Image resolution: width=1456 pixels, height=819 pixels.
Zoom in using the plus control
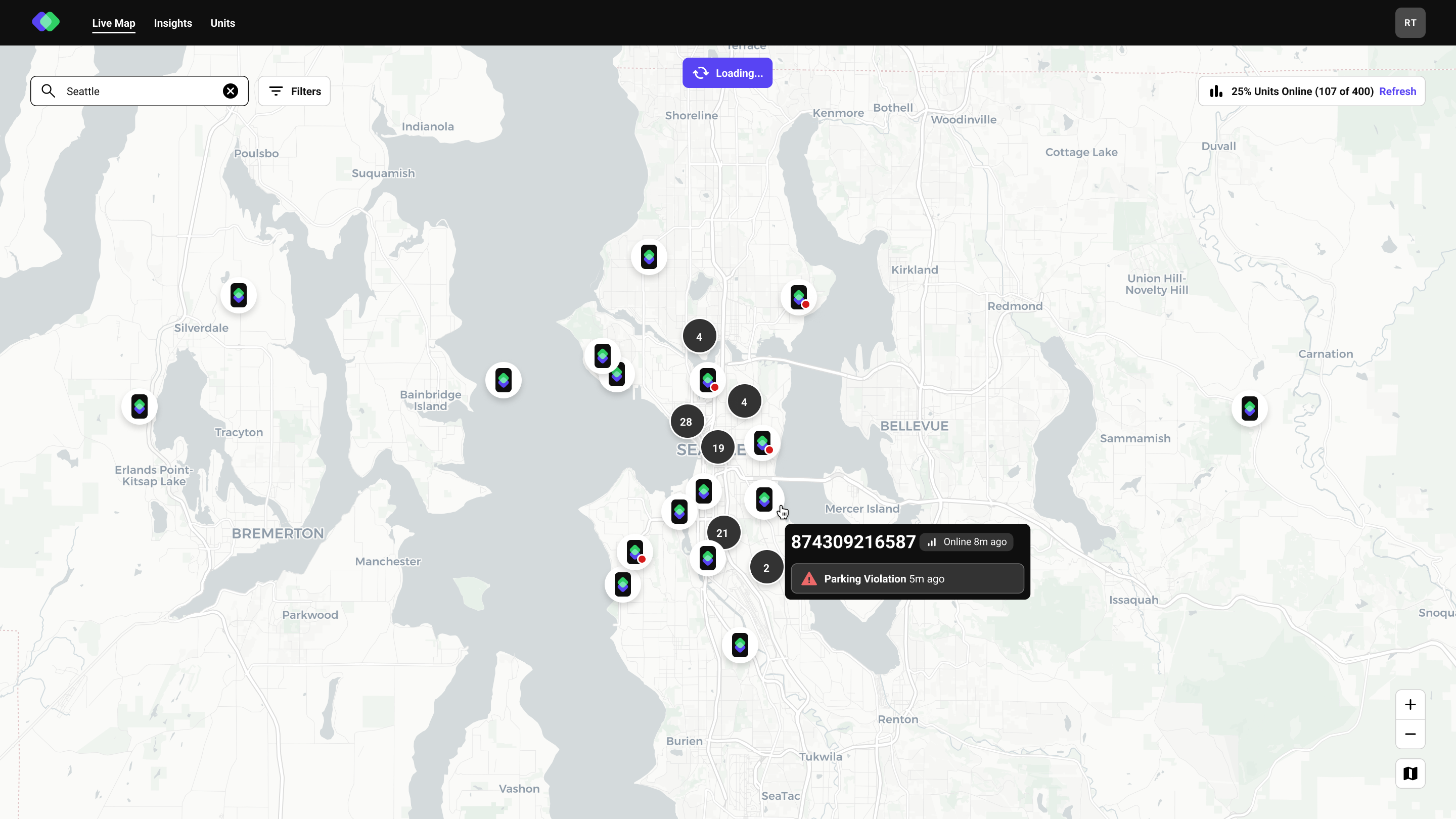click(1409, 704)
